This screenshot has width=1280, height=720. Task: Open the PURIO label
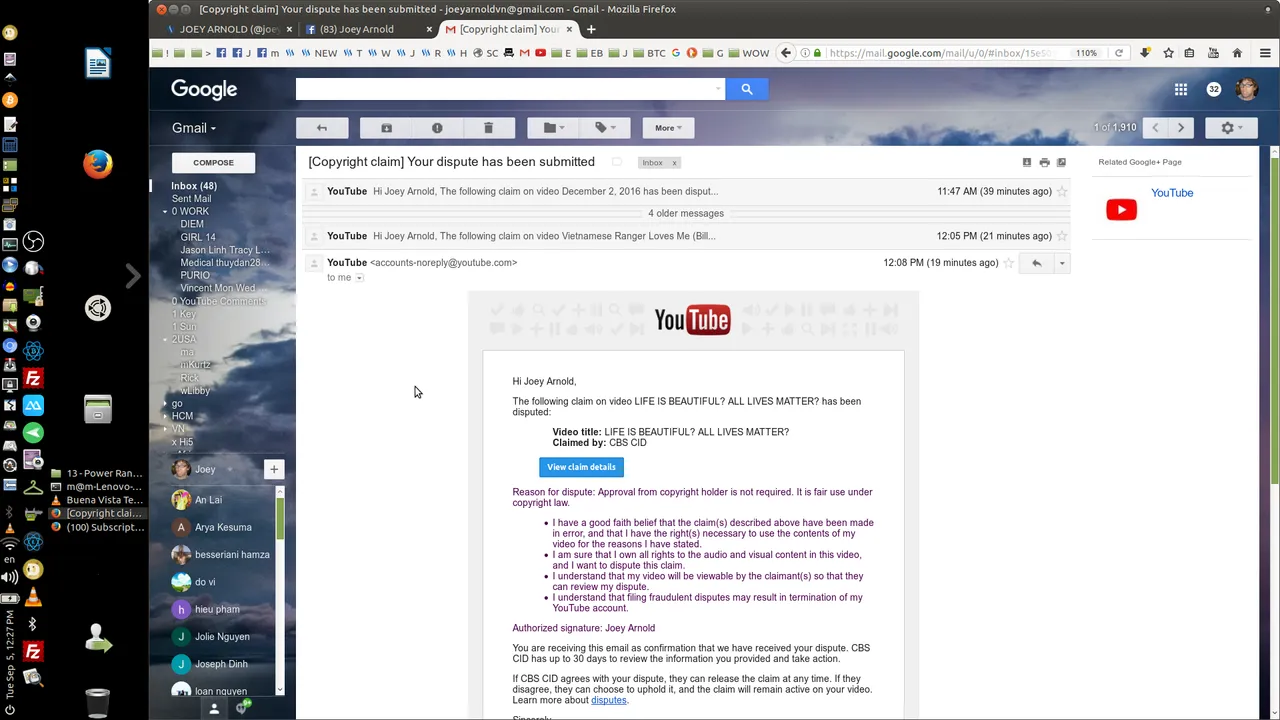coord(195,275)
